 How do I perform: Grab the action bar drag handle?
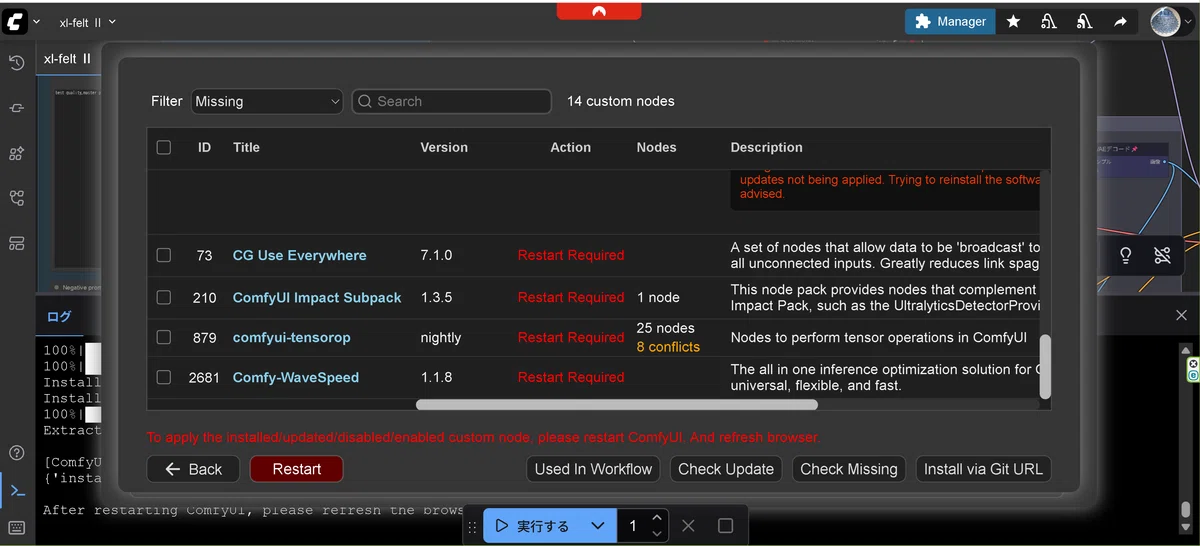coord(473,526)
